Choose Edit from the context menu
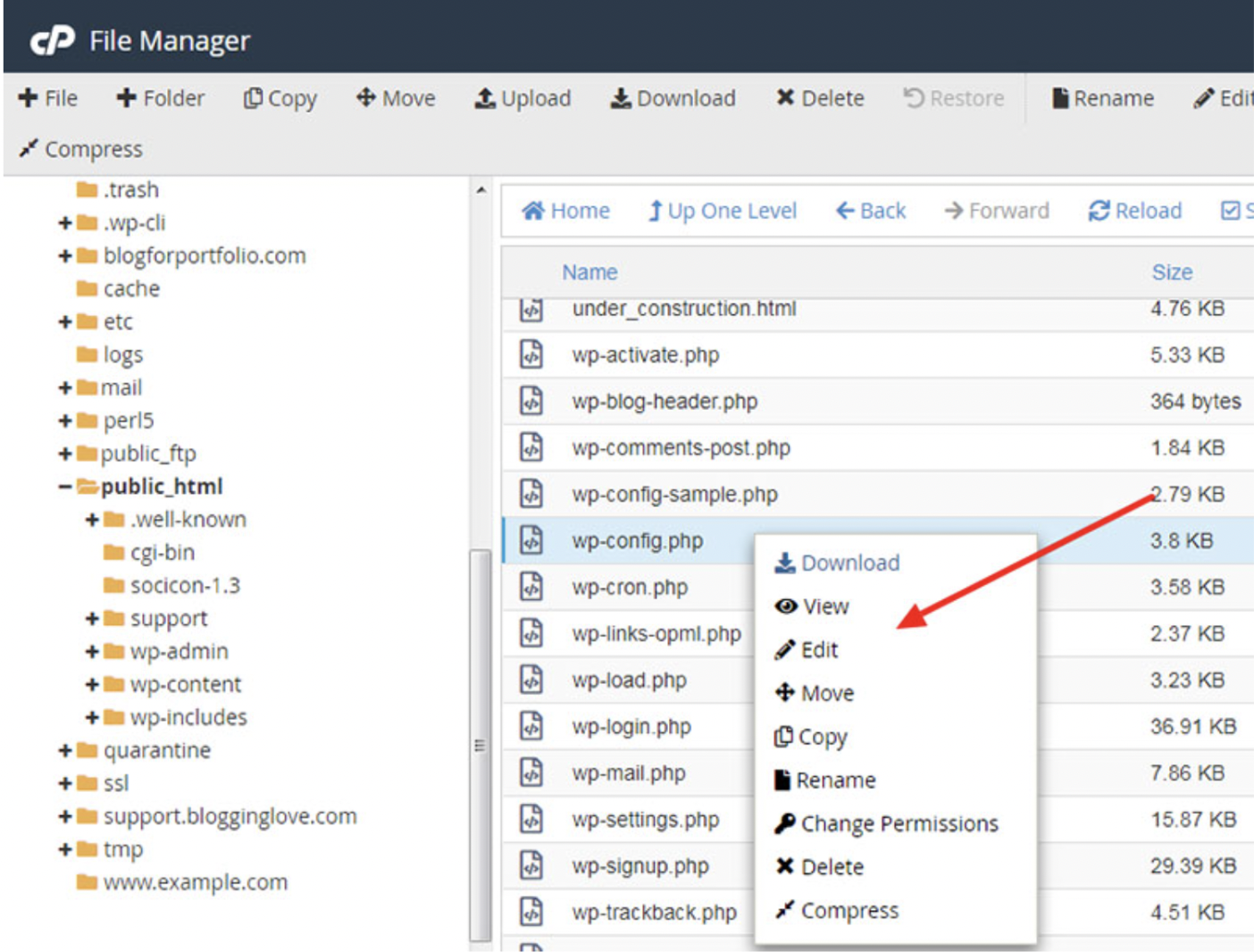Screen dimensions: 1254x952 pos(818,650)
